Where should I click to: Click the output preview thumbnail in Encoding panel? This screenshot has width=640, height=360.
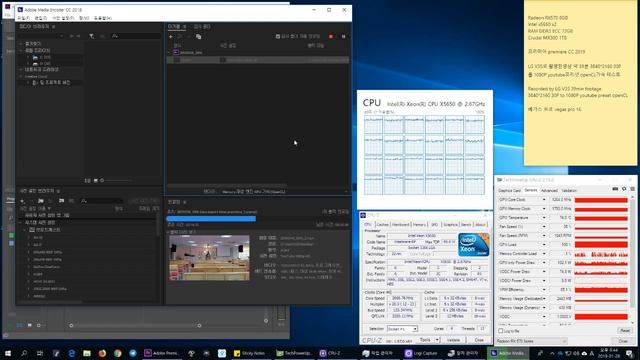pos(209,258)
